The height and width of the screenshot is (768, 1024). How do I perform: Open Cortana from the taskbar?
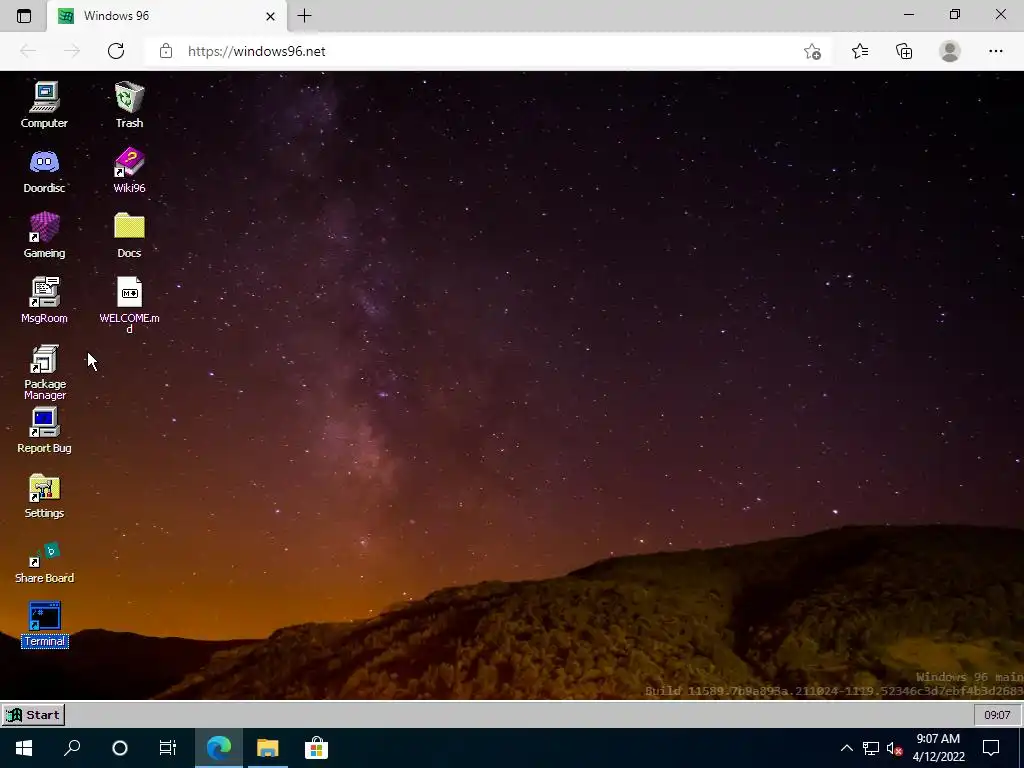[x=120, y=748]
